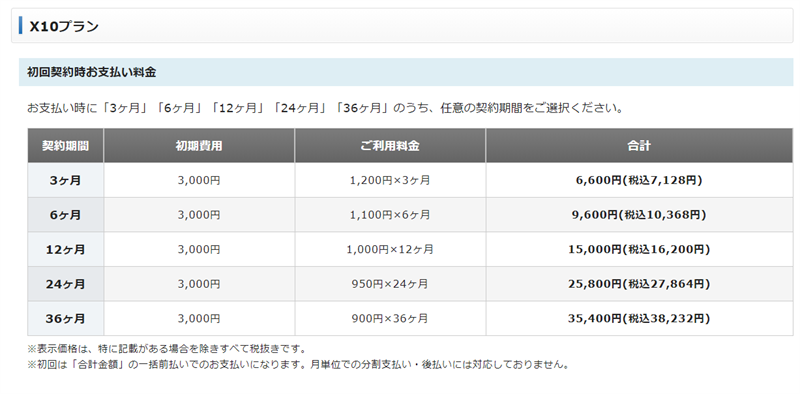Select the 36ヶ月 contract period cell

pos(65,318)
